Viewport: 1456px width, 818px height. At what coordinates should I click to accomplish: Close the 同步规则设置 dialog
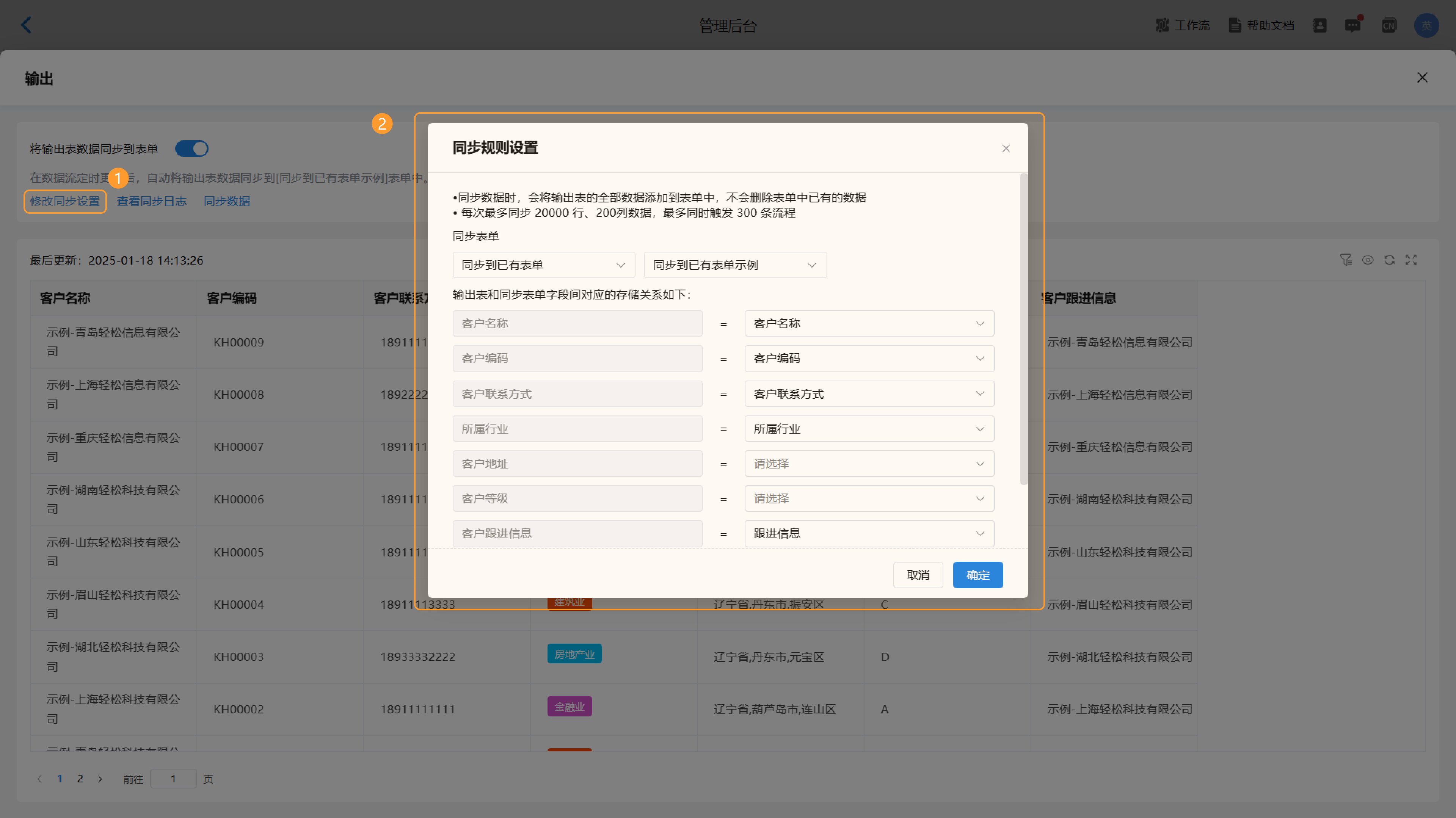point(1006,149)
